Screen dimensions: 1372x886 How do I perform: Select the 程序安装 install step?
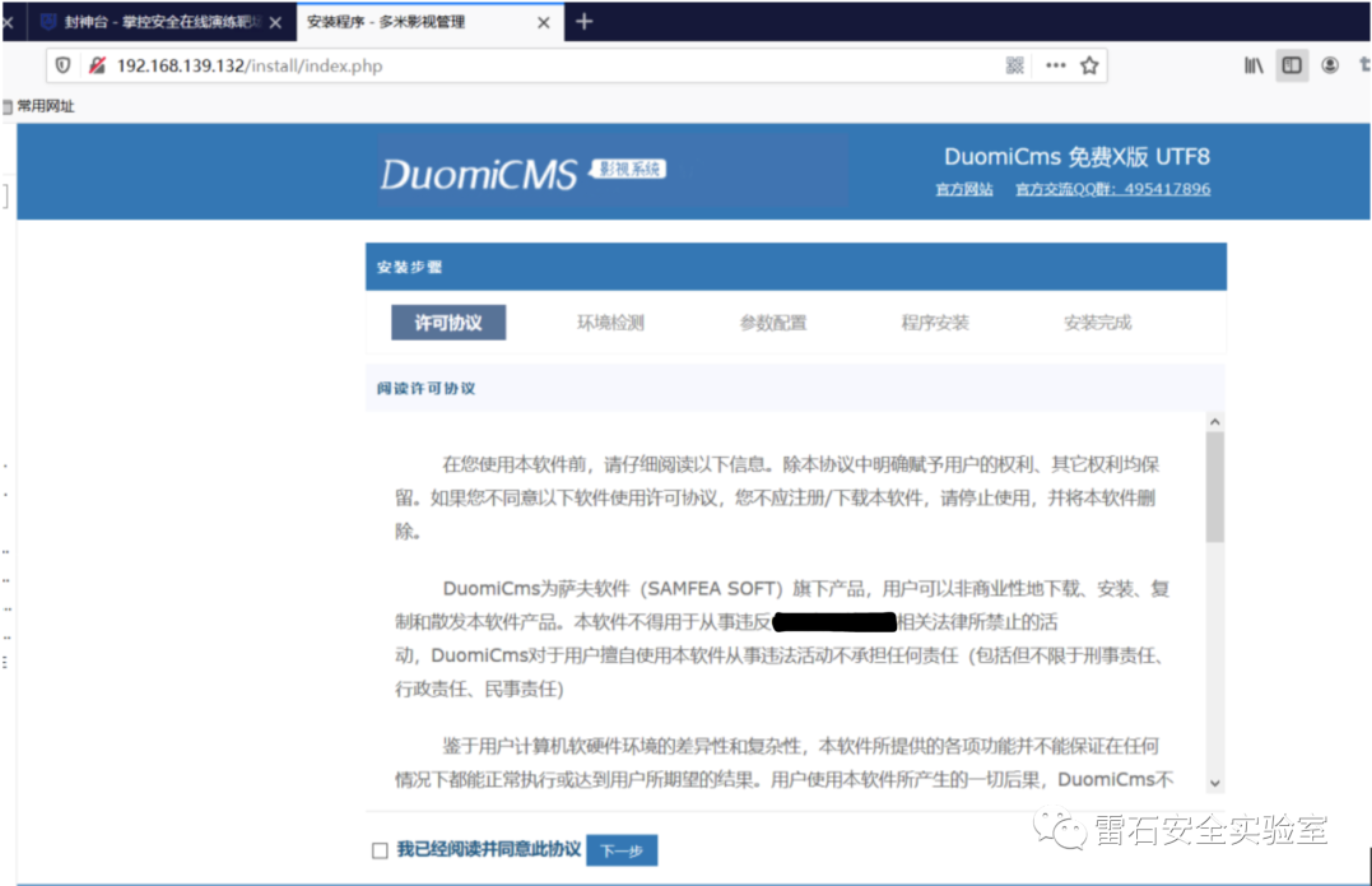click(x=935, y=323)
